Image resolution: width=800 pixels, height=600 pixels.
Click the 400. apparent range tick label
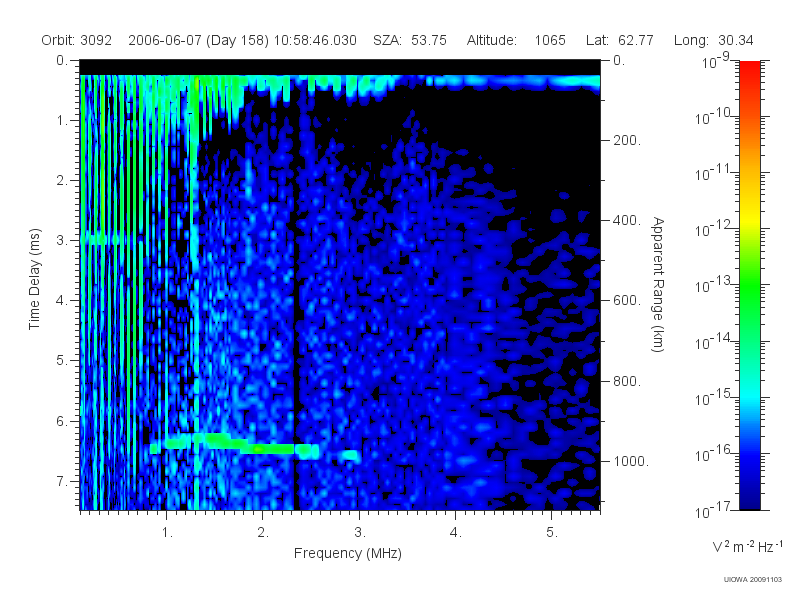[x=627, y=220]
